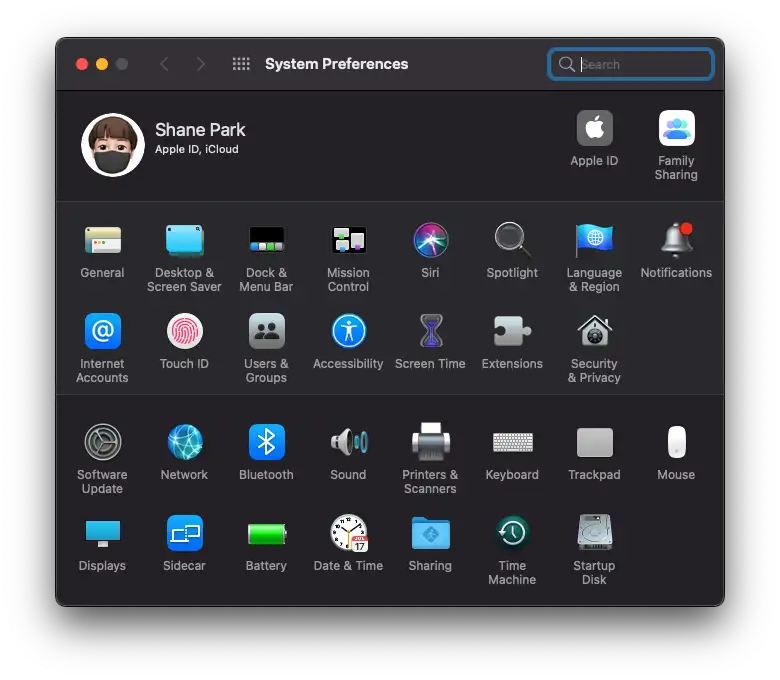
Task: Click the Shane Park account name
Action: click(x=200, y=130)
